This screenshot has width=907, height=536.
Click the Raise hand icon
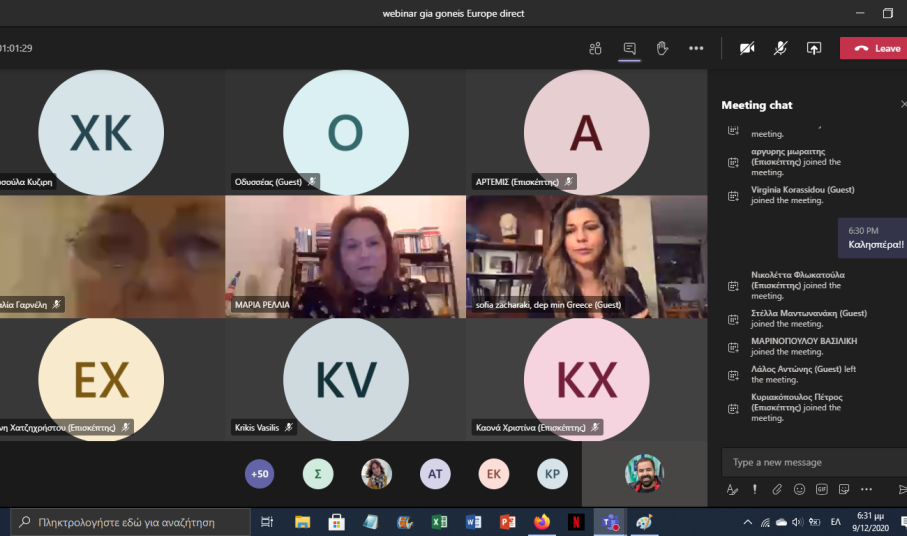(x=662, y=48)
